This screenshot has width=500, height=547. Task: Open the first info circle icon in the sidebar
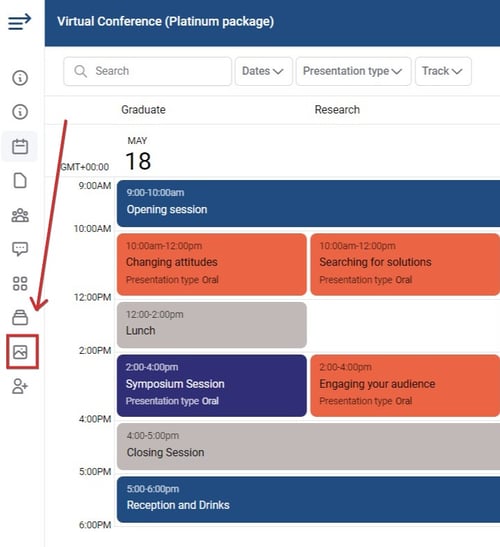20,77
